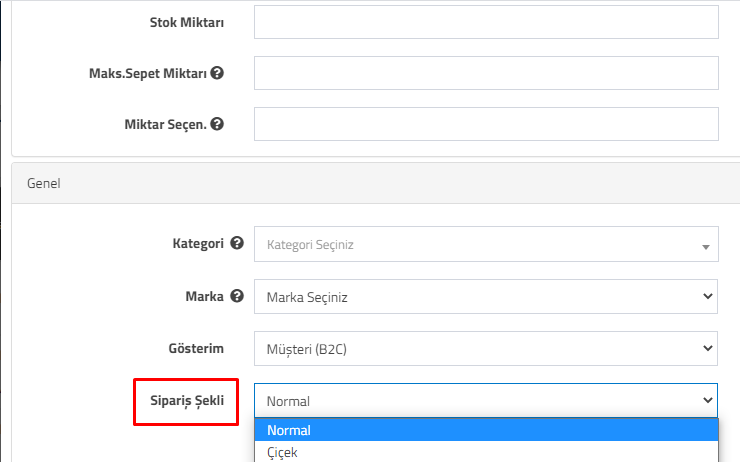Click the Kategori label text

[198, 244]
